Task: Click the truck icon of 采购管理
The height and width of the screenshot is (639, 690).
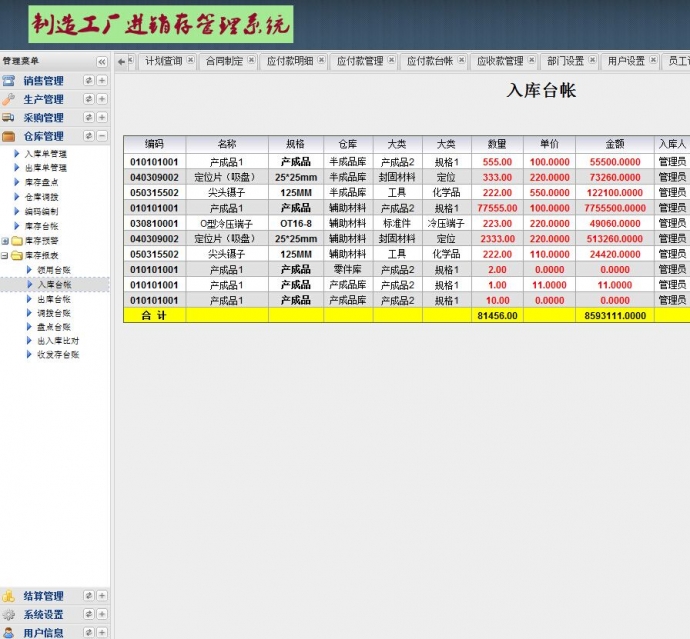Action: [x=8, y=118]
